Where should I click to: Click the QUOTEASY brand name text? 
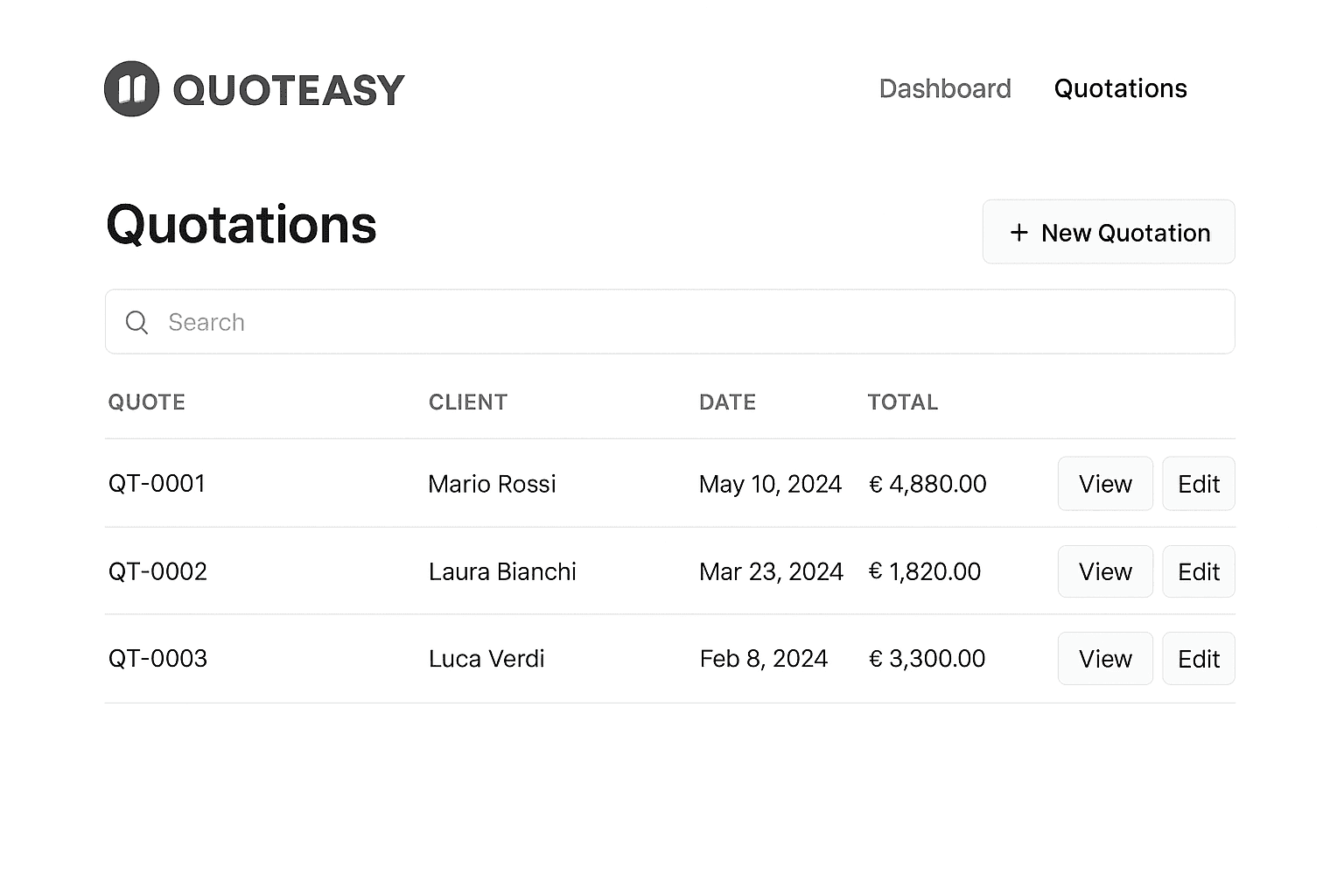pos(289,90)
